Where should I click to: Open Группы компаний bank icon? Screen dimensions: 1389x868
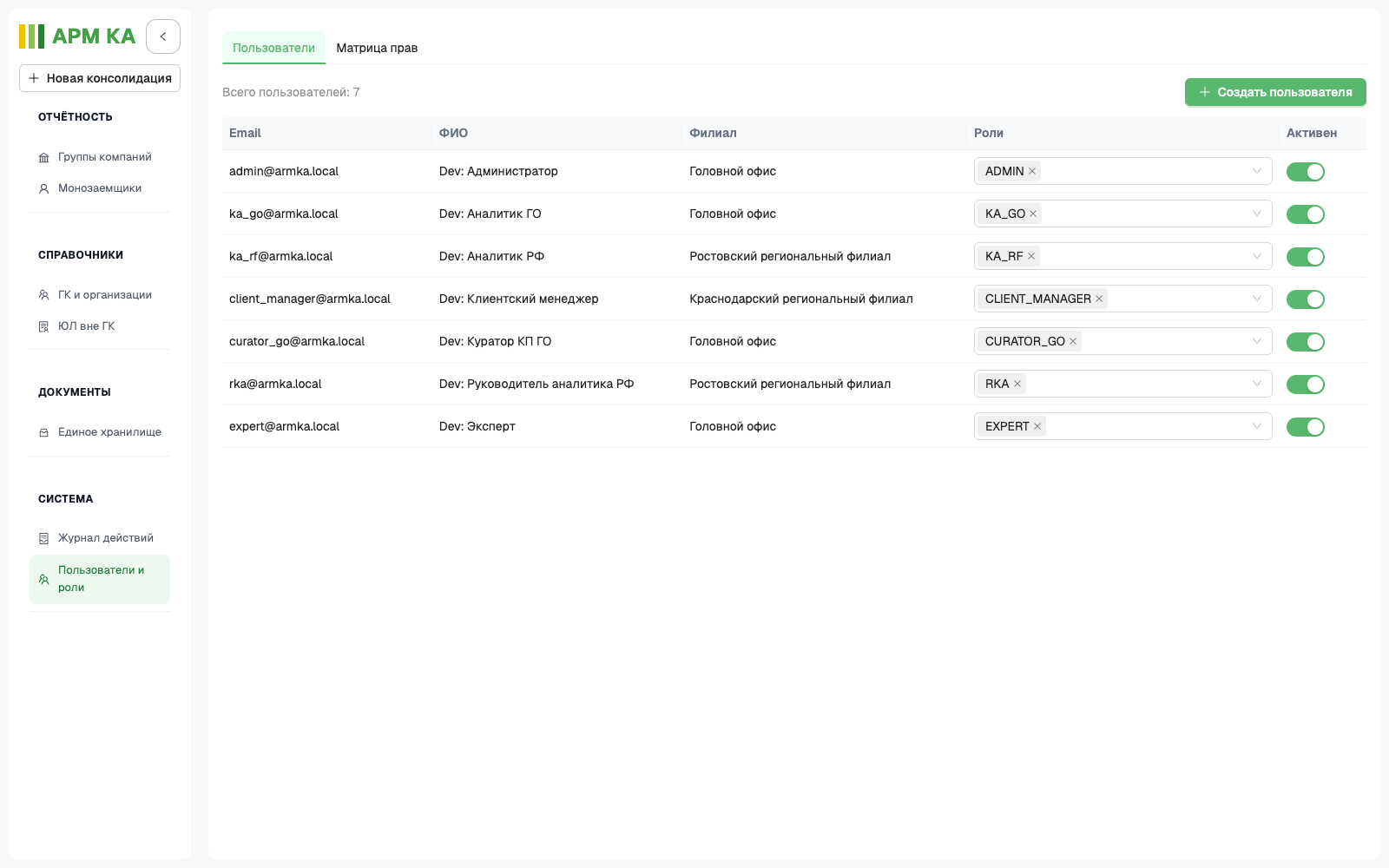pos(43,158)
